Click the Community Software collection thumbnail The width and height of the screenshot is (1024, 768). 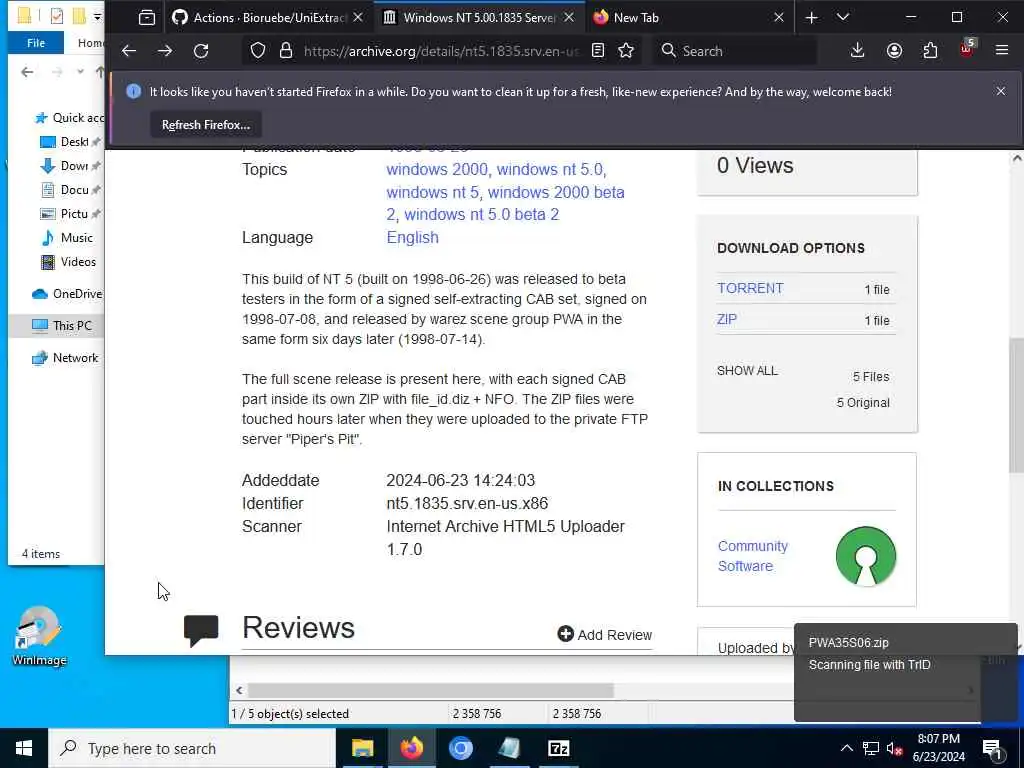pos(866,556)
